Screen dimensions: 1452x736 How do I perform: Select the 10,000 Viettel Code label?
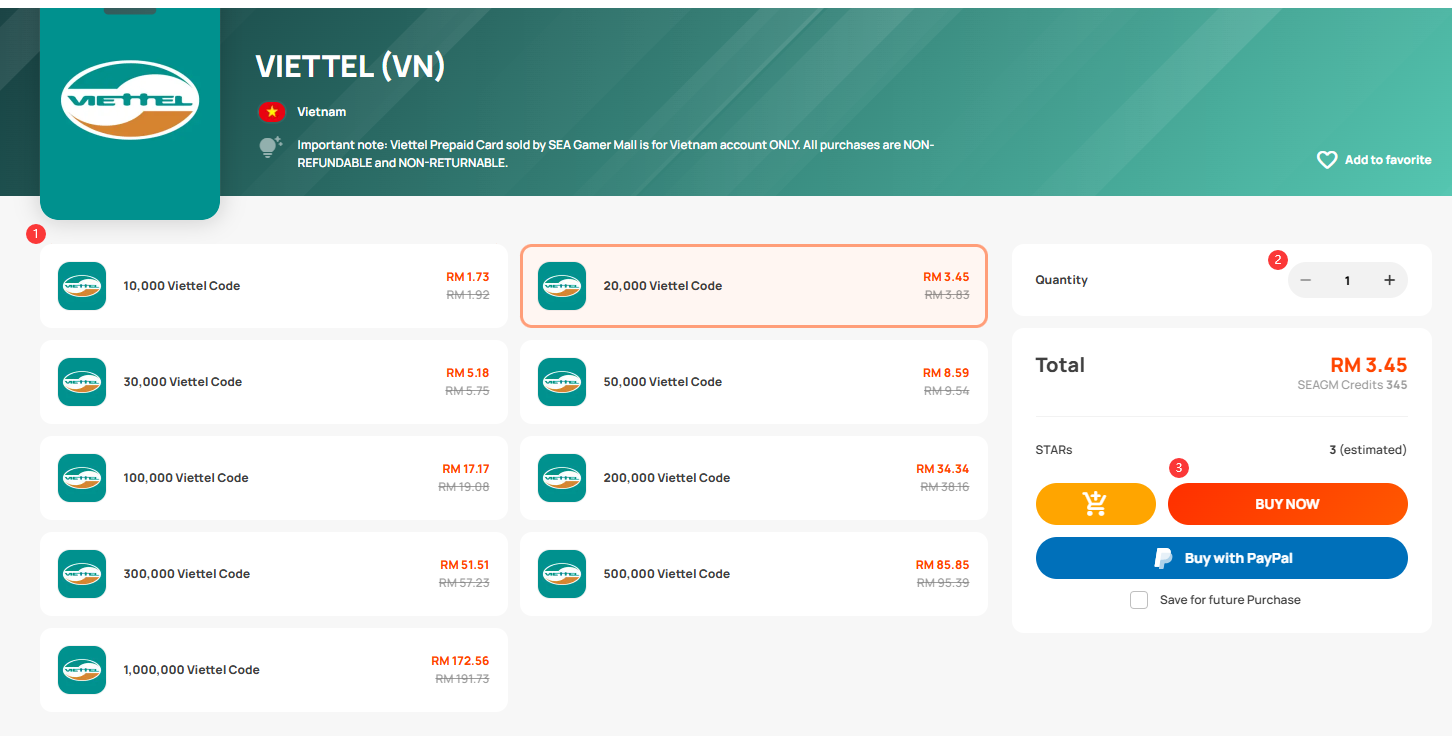[182, 286]
